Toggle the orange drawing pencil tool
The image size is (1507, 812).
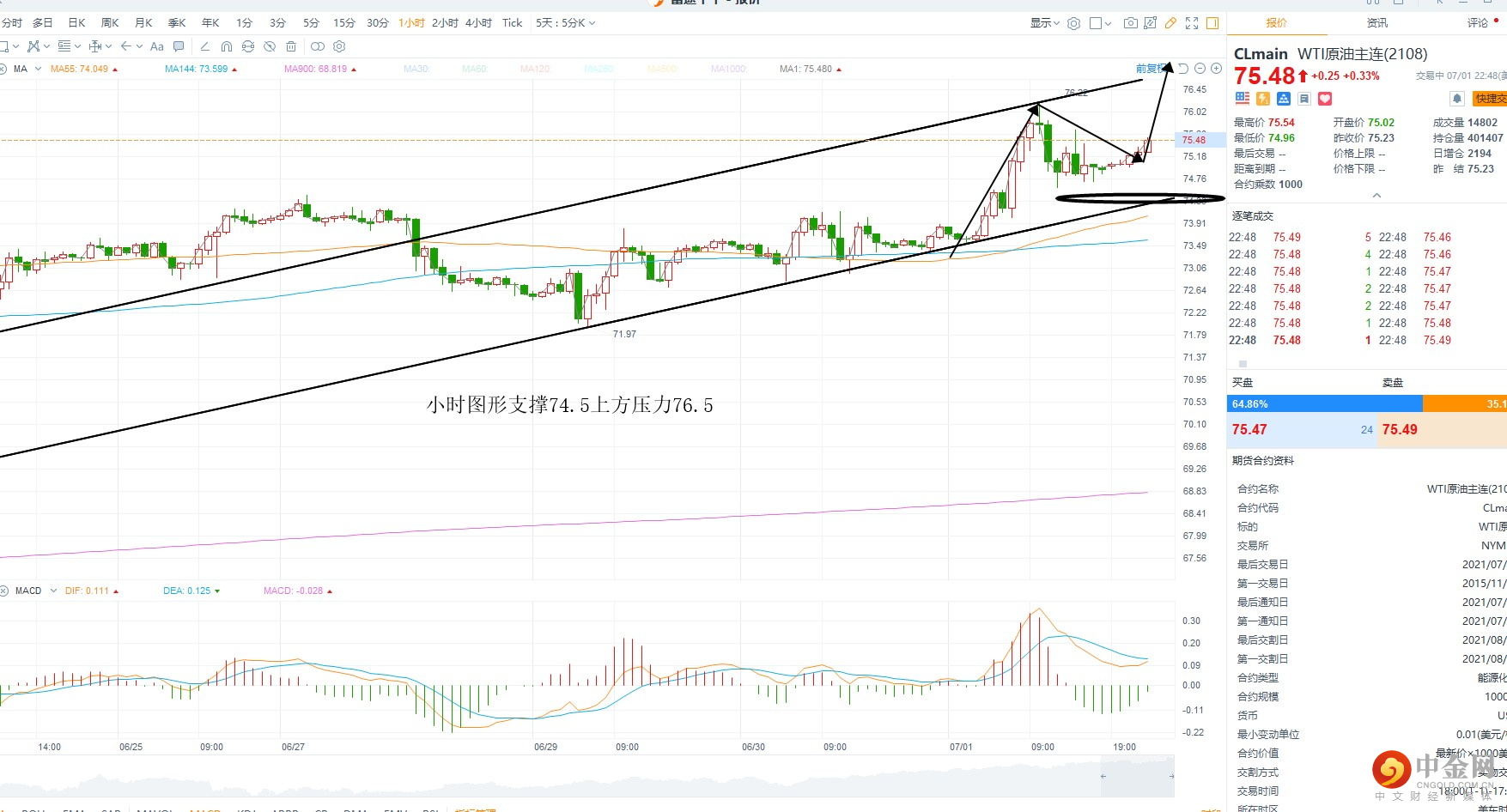coord(1170,23)
